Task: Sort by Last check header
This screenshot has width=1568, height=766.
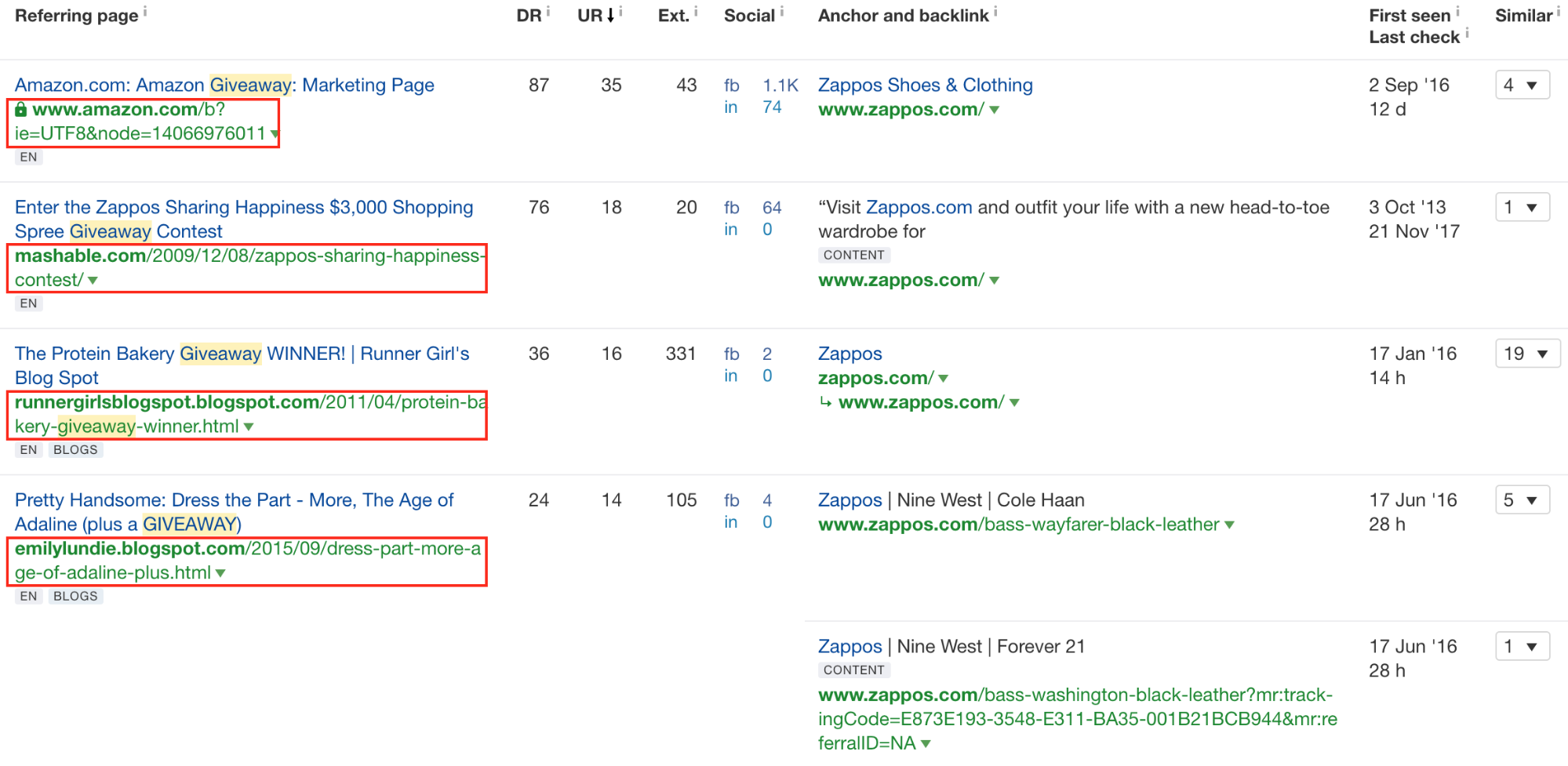Action: pyautogui.click(x=1414, y=37)
